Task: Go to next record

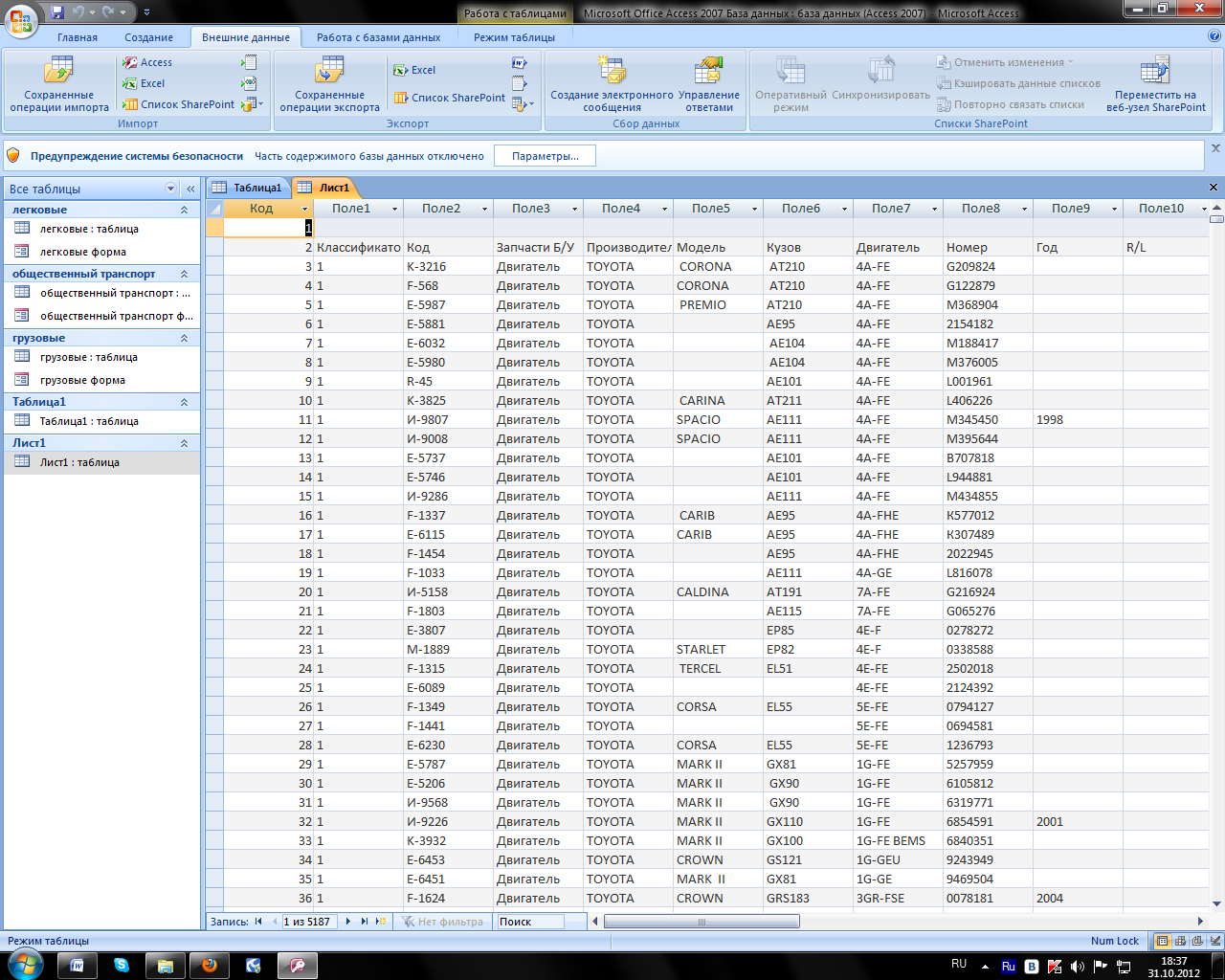Action: [348, 921]
